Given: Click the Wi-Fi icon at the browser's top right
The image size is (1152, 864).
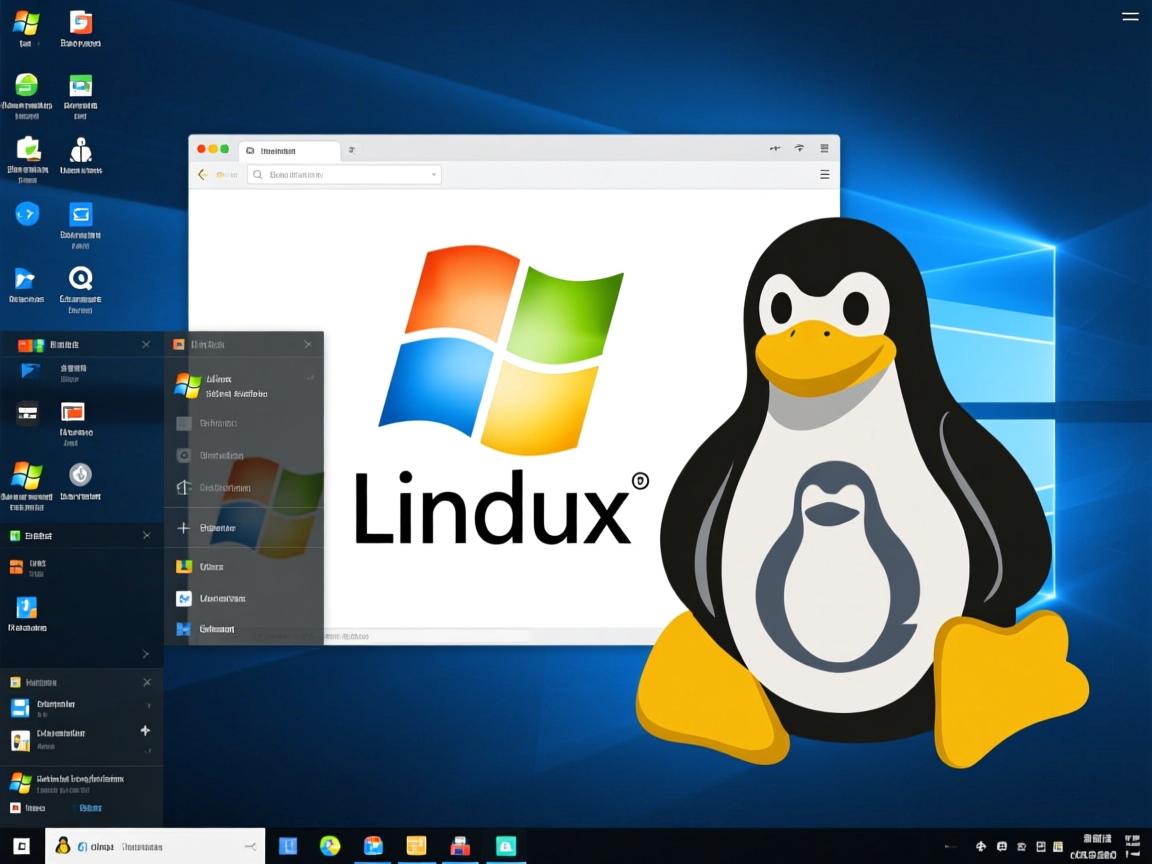Looking at the screenshot, I should point(799,148).
